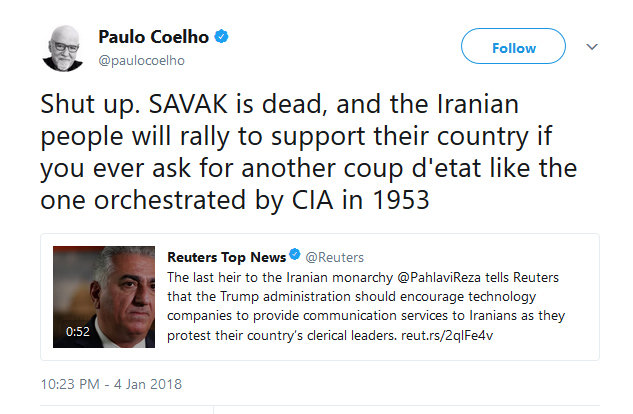Click the 10:23 PM - 4 Jan 2018 timestamp

click(x=111, y=383)
